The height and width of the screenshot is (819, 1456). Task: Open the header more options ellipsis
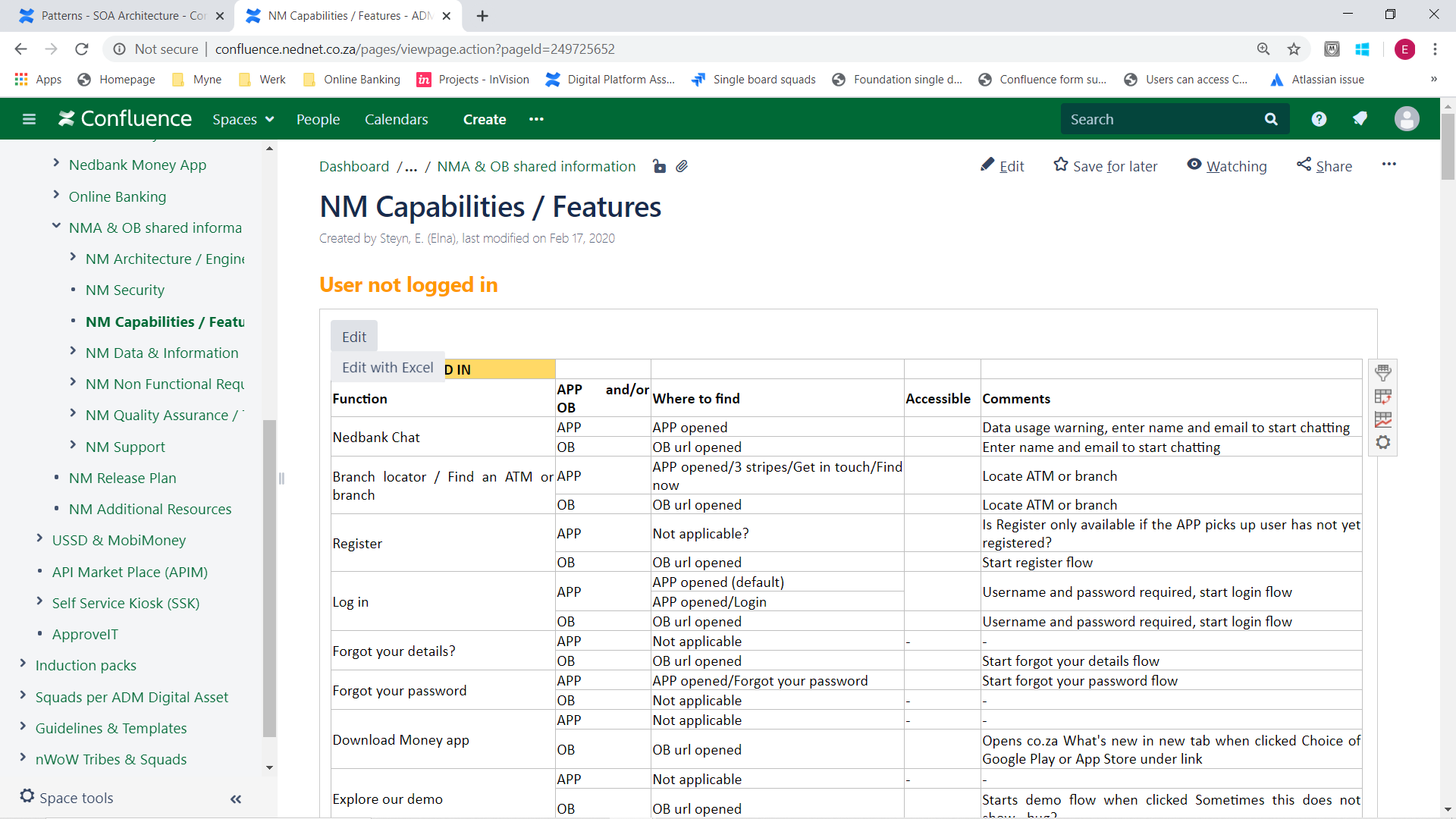click(536, 119)
